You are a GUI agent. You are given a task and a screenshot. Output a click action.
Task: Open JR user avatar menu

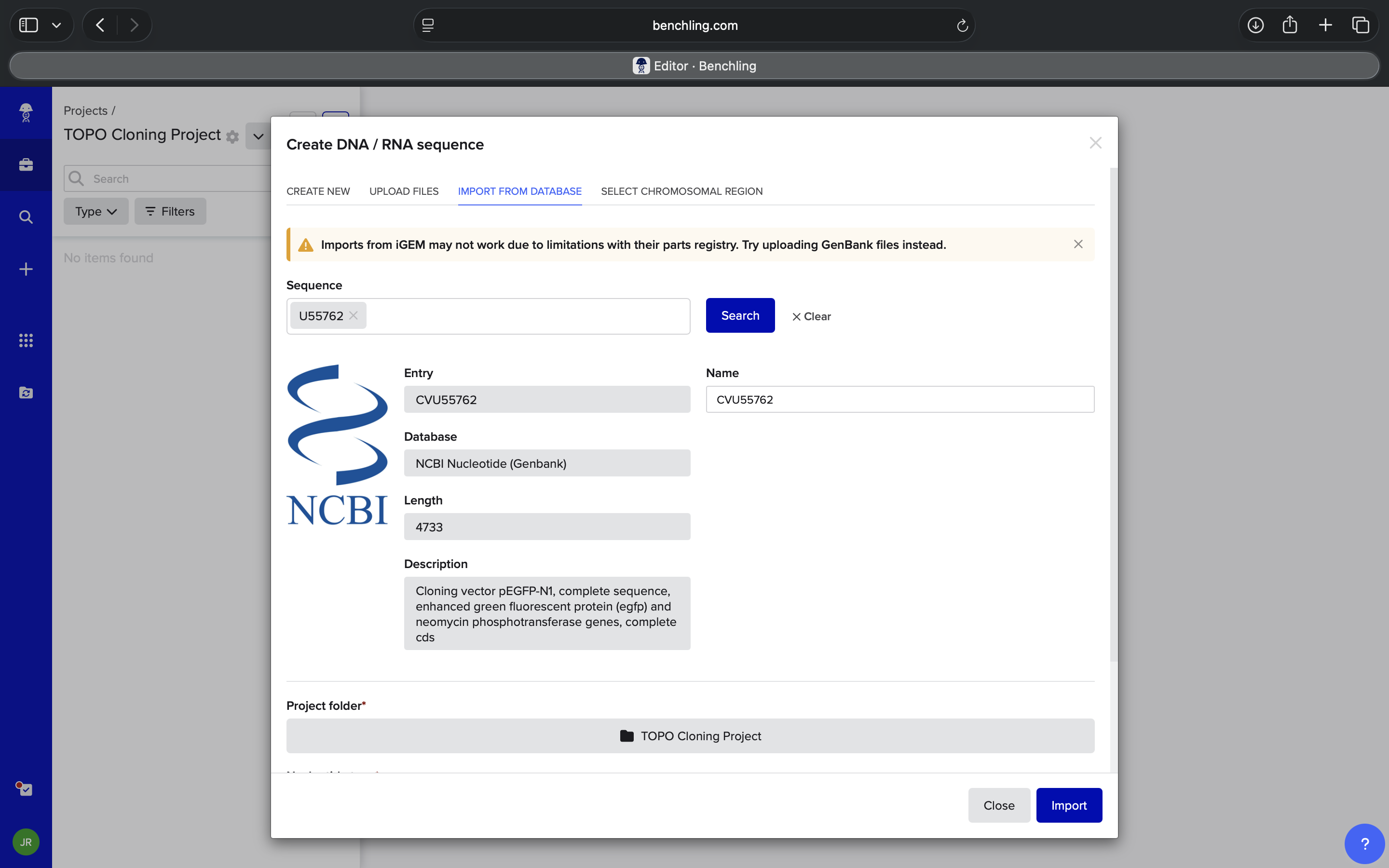pyautogui.click(x=26, y=841)
